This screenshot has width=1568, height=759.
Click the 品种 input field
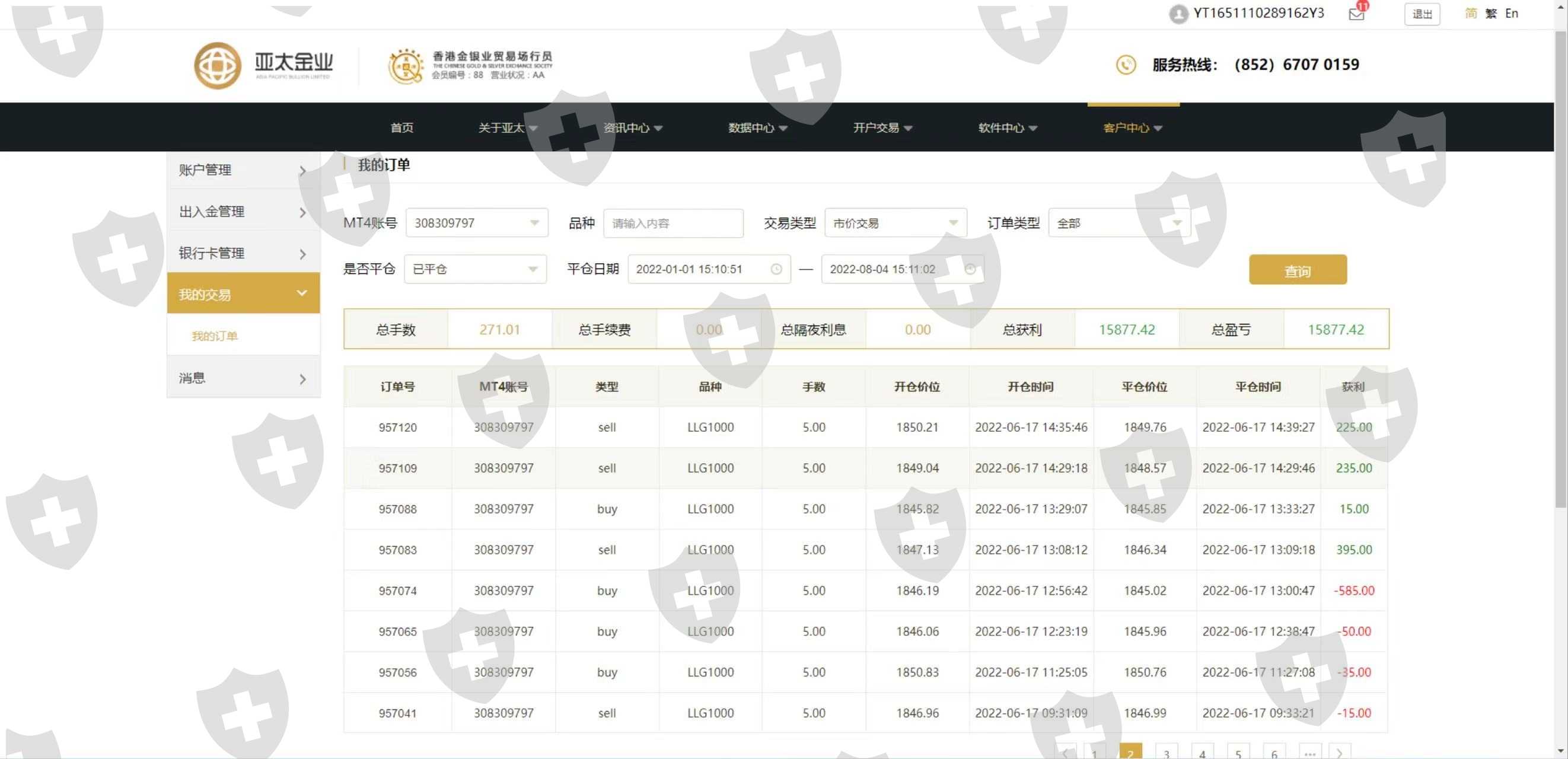click(x=673, y=223)
